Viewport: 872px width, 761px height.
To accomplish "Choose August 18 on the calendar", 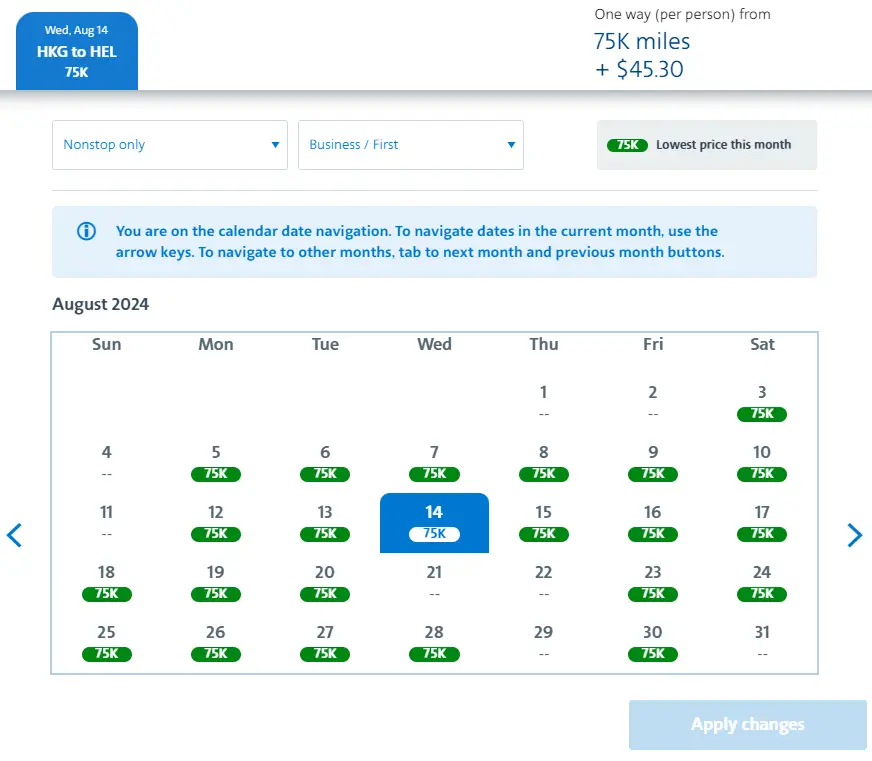I will point(106,582).
